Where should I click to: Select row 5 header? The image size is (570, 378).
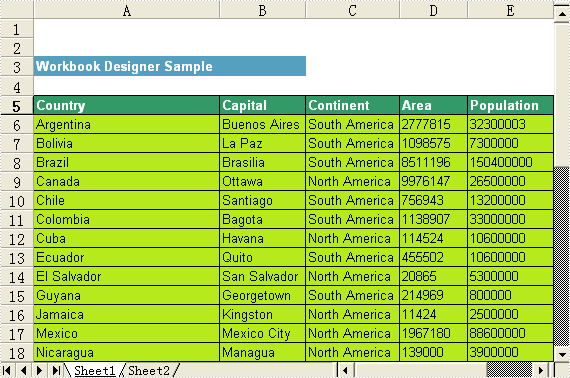click(17, 106)
